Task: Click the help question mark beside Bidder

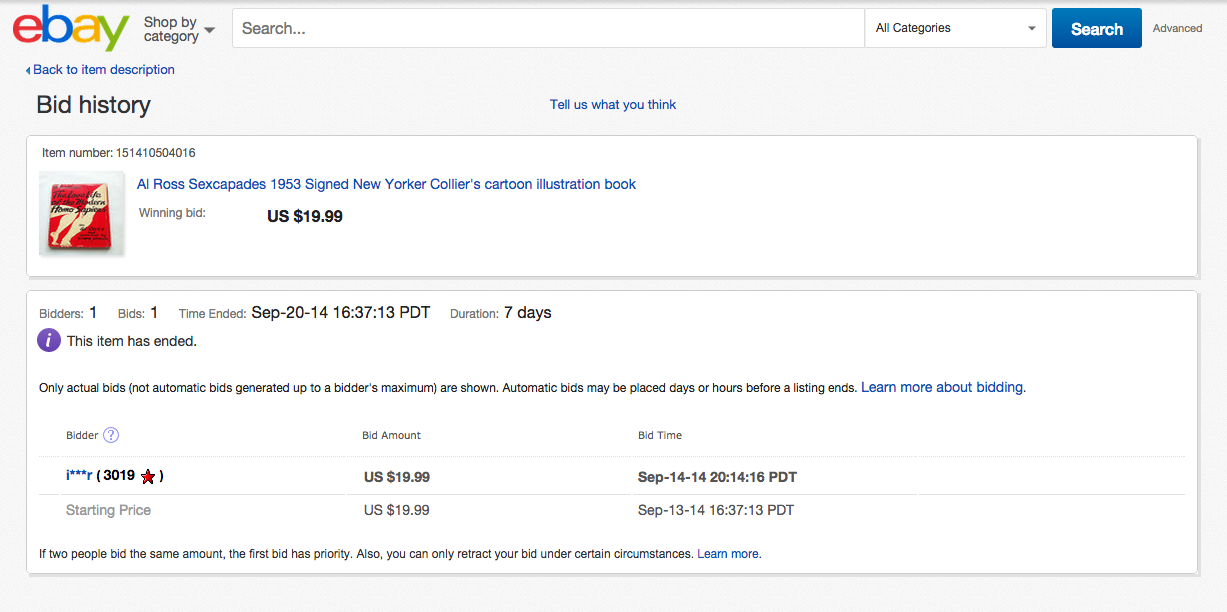Action: (x=111, y=435)
